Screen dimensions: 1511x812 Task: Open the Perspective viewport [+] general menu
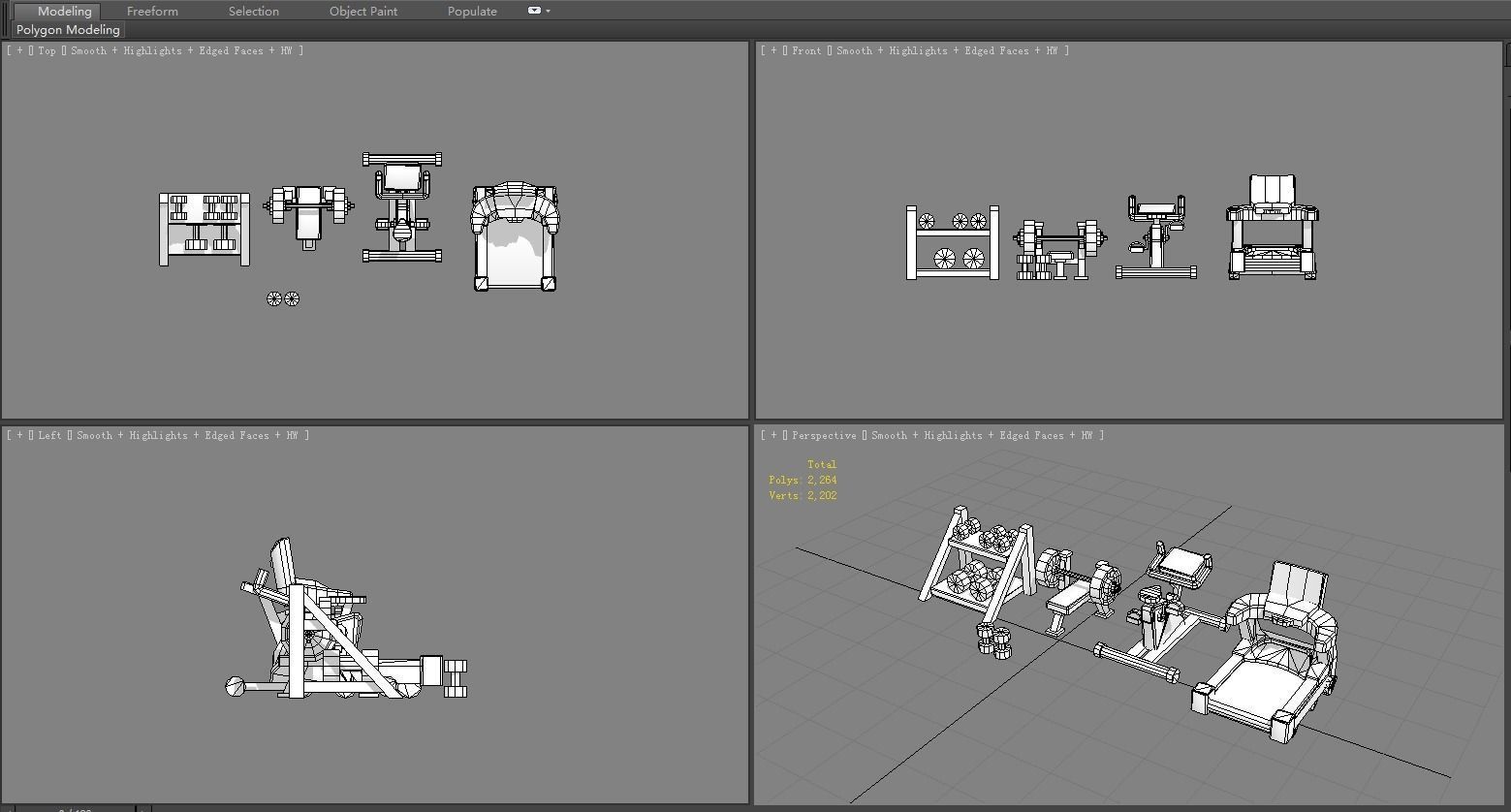coord(773,435)
